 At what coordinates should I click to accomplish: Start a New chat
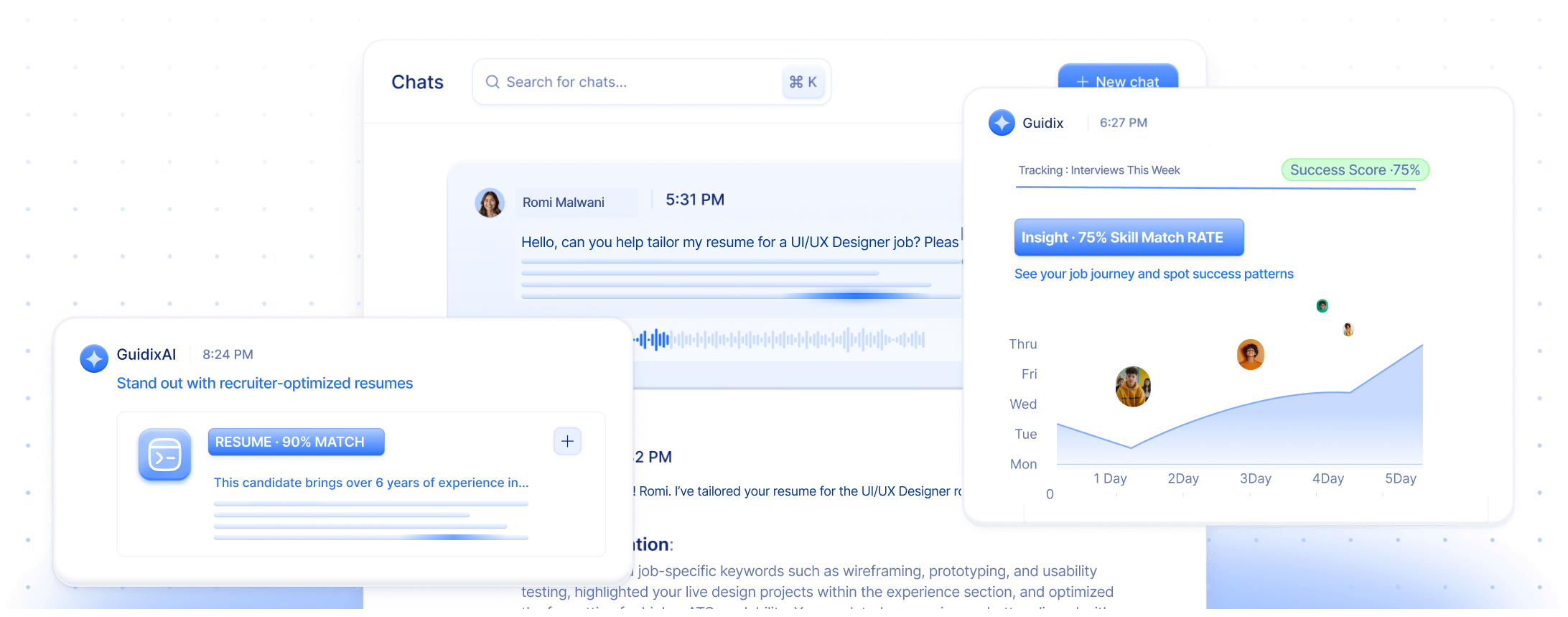click(1118, 76)
